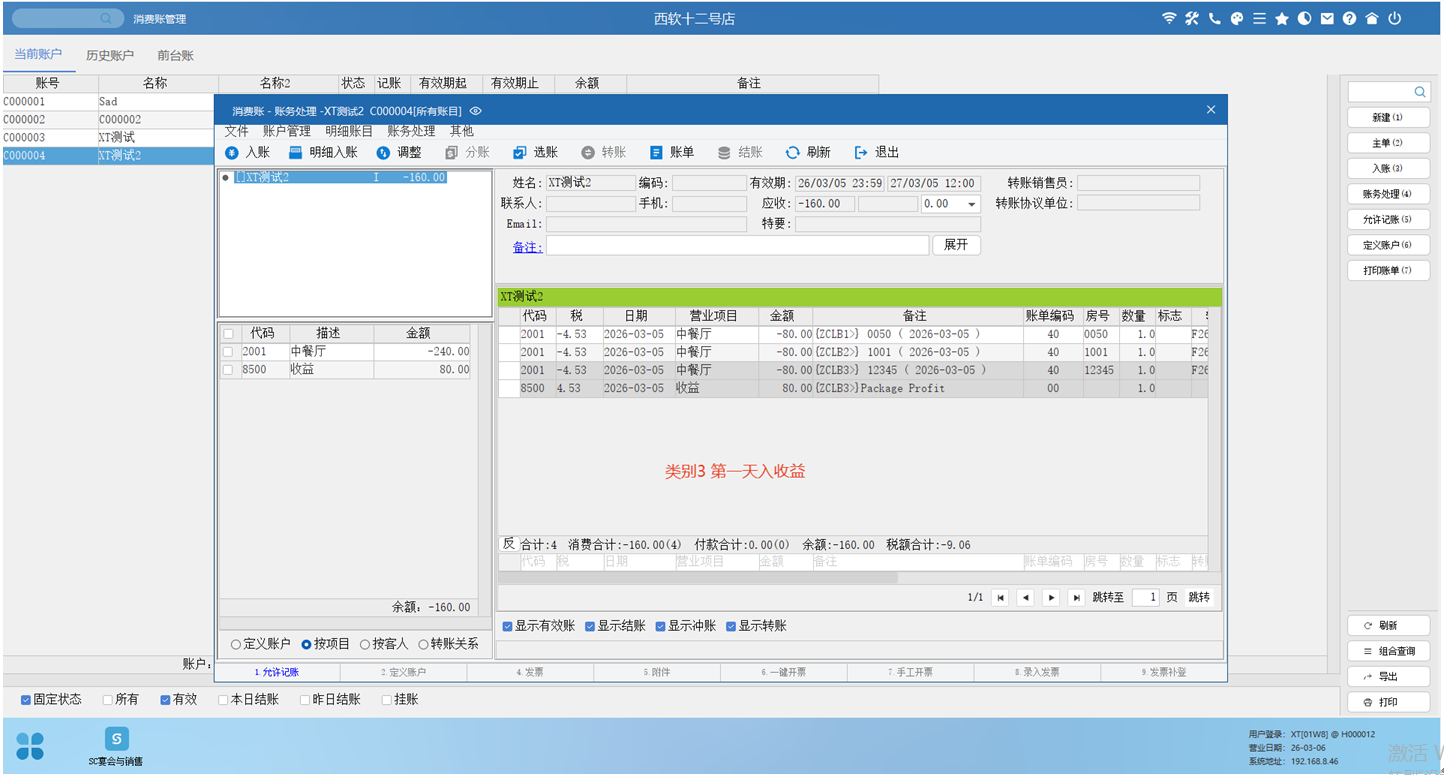Click the Wi-Fi network status icon
Viewport: 1444px width, 775px height.
tap(1169, 19)
